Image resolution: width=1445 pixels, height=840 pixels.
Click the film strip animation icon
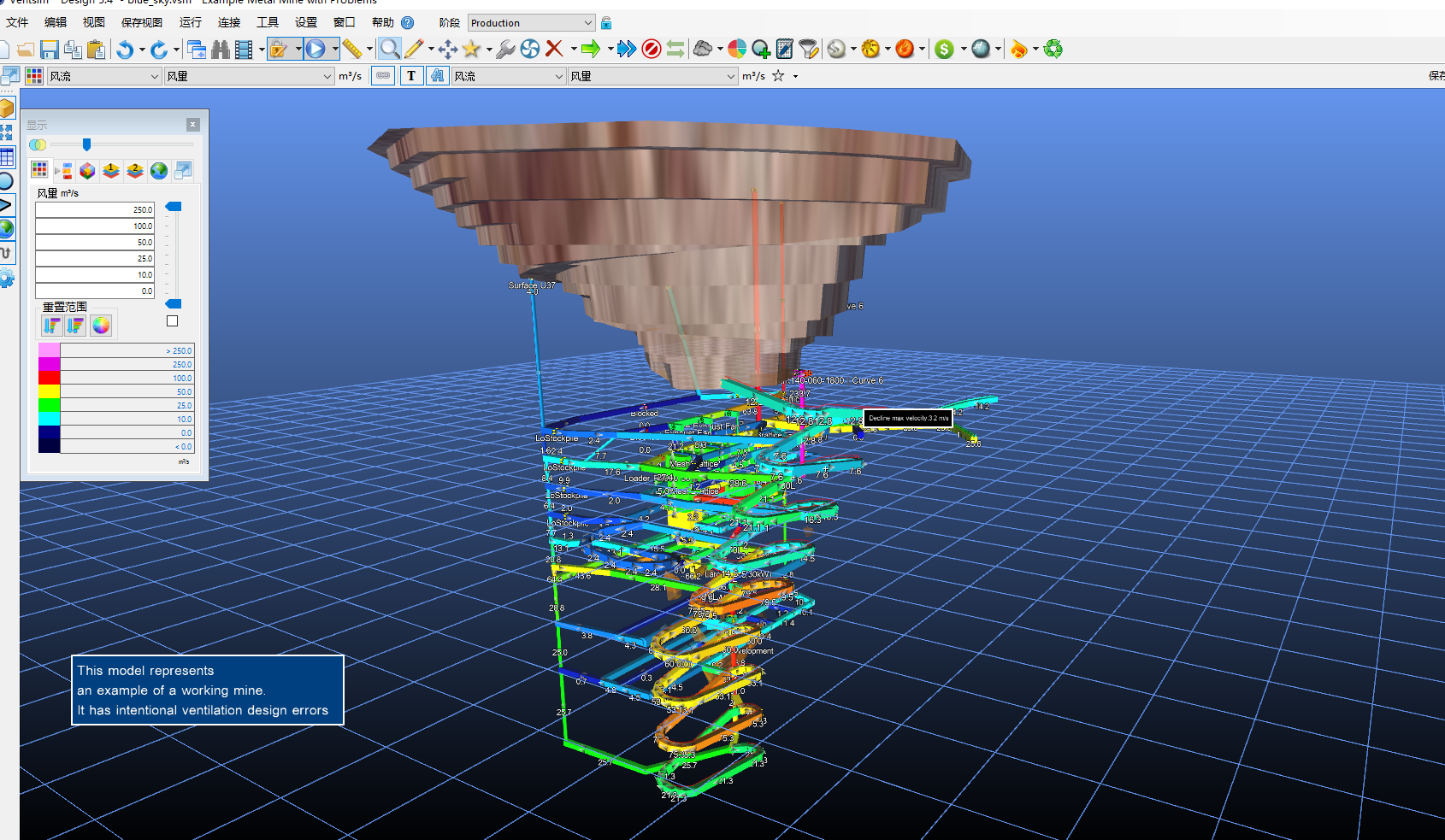pyautogui.click(x=244, y=50)
